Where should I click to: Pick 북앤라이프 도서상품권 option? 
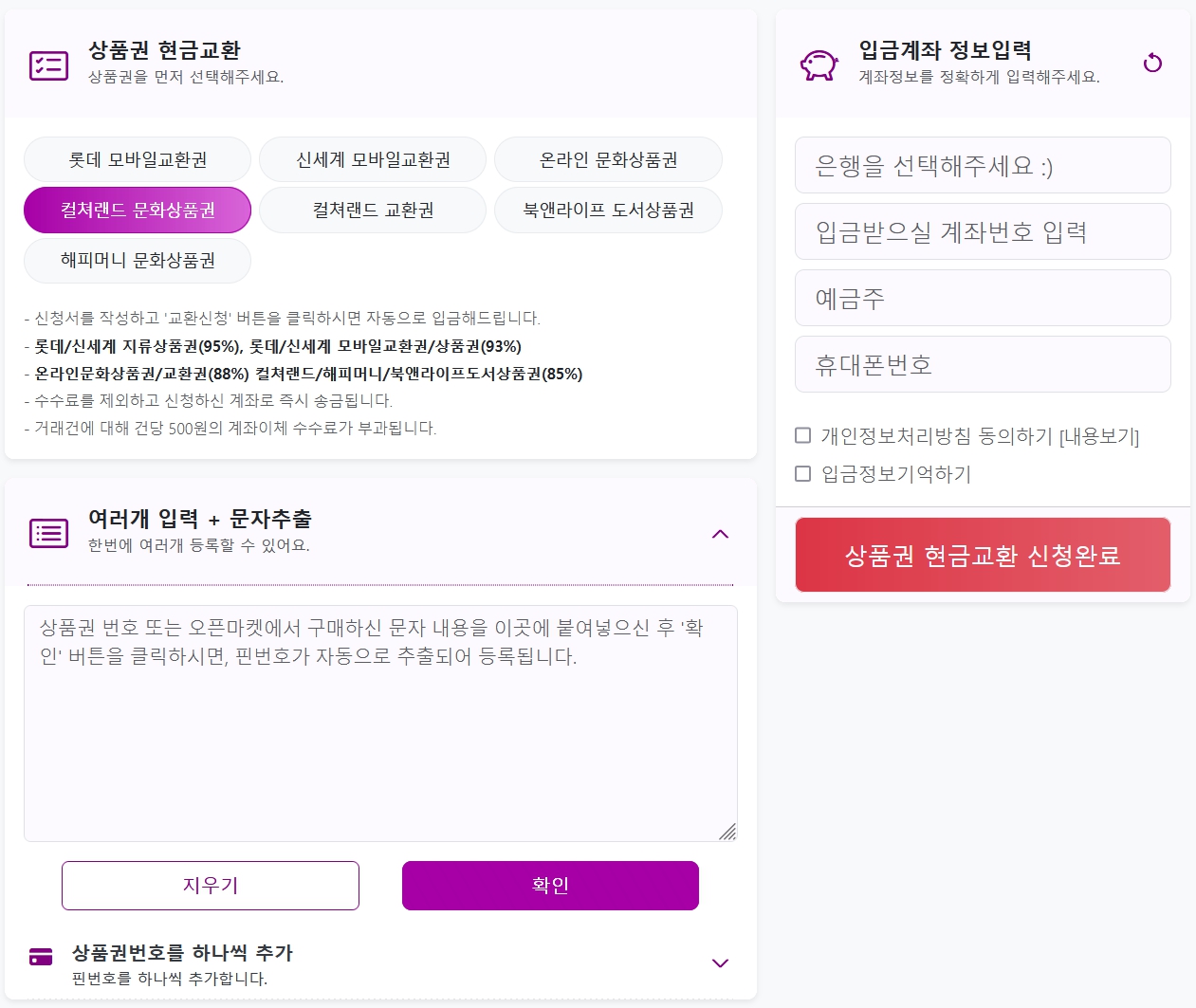tap(608, 210)
